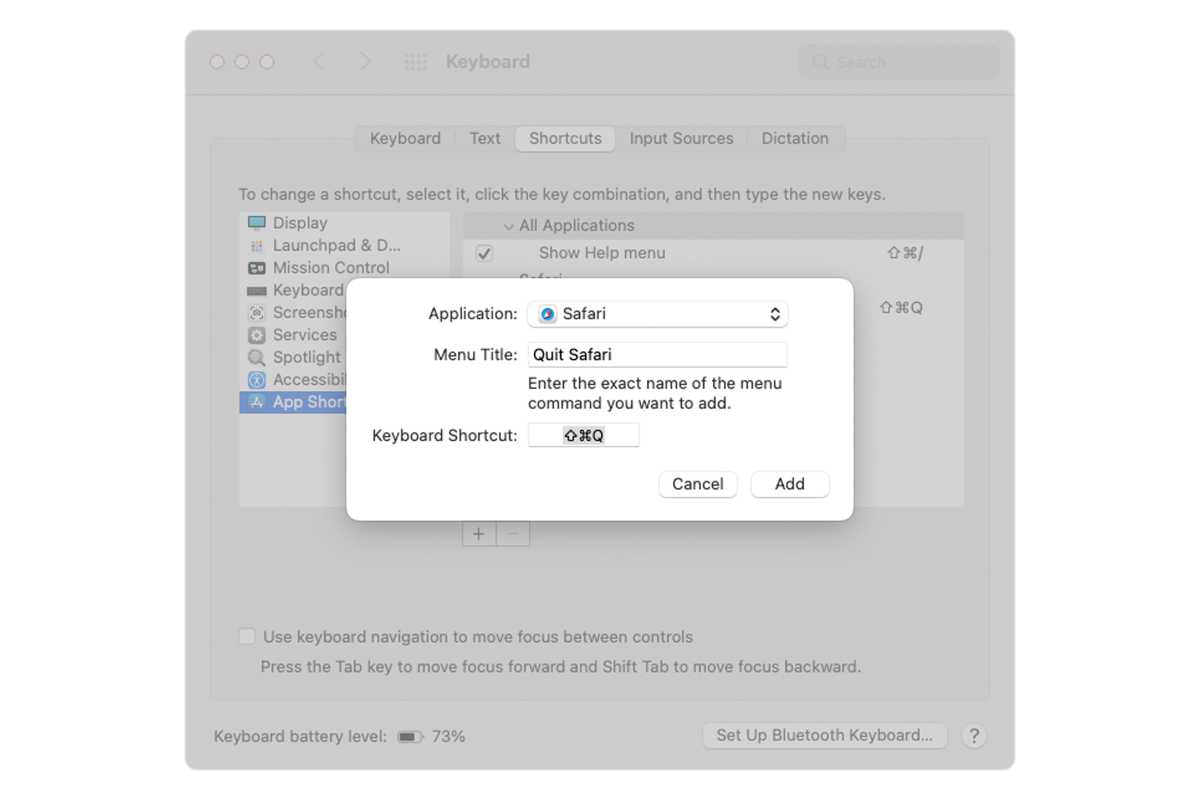Go back with the left chevron
The image size is (1200, 800).
[319, 62]
